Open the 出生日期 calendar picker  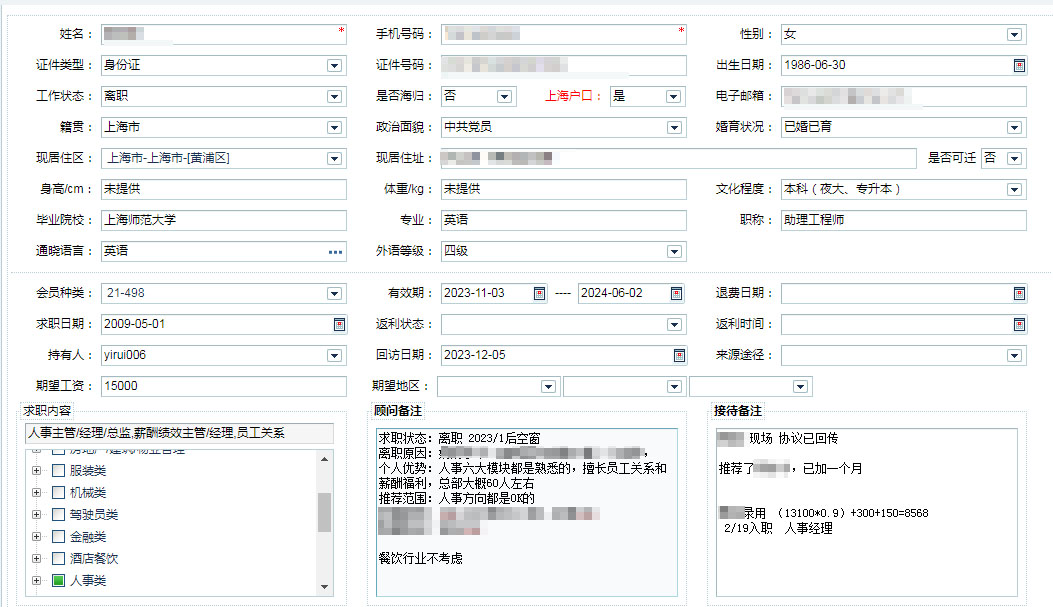point(1019,66)
